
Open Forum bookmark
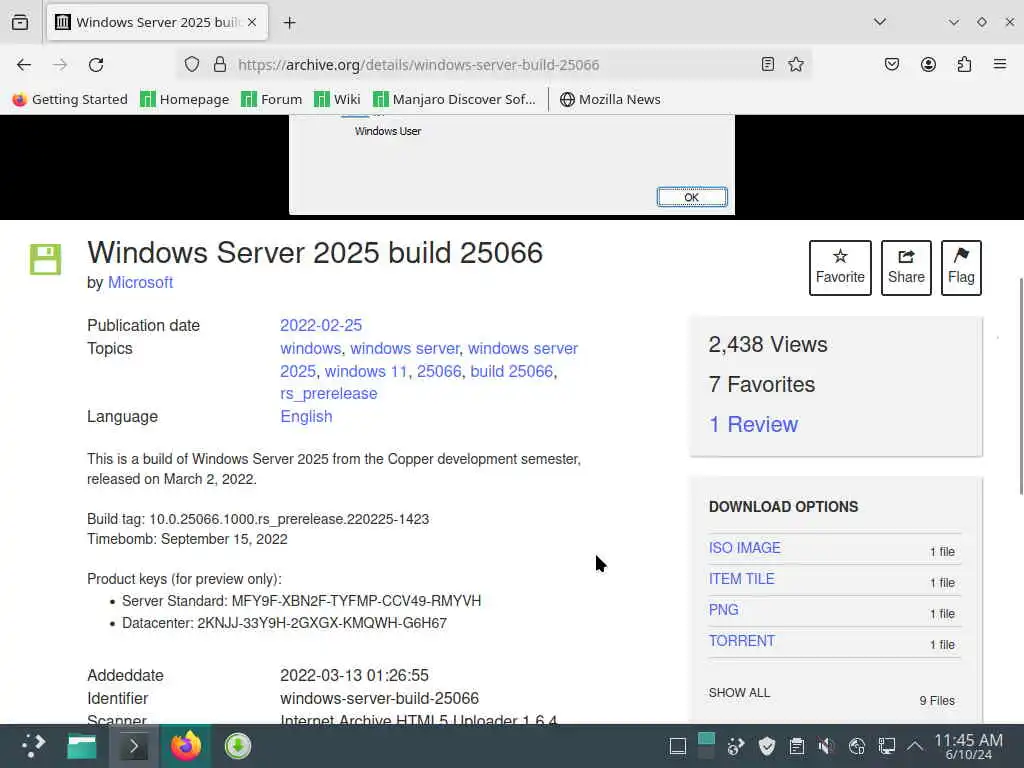tap(272, 99)
